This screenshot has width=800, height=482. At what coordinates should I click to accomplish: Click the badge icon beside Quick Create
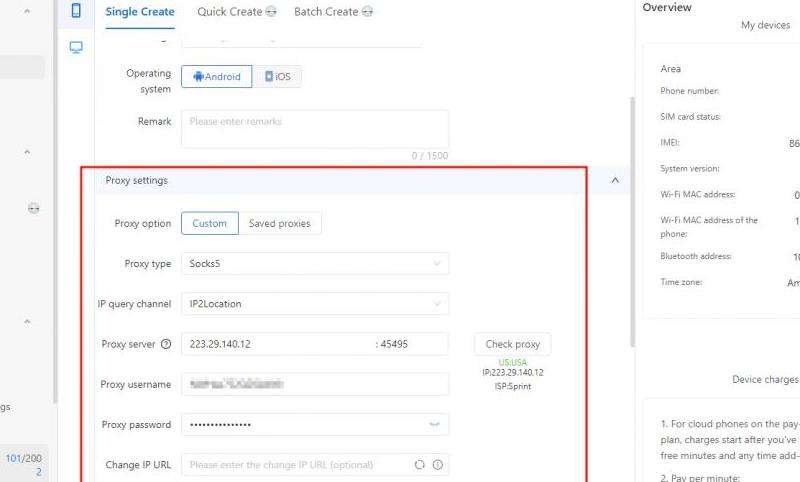click(x=271, y=12)
